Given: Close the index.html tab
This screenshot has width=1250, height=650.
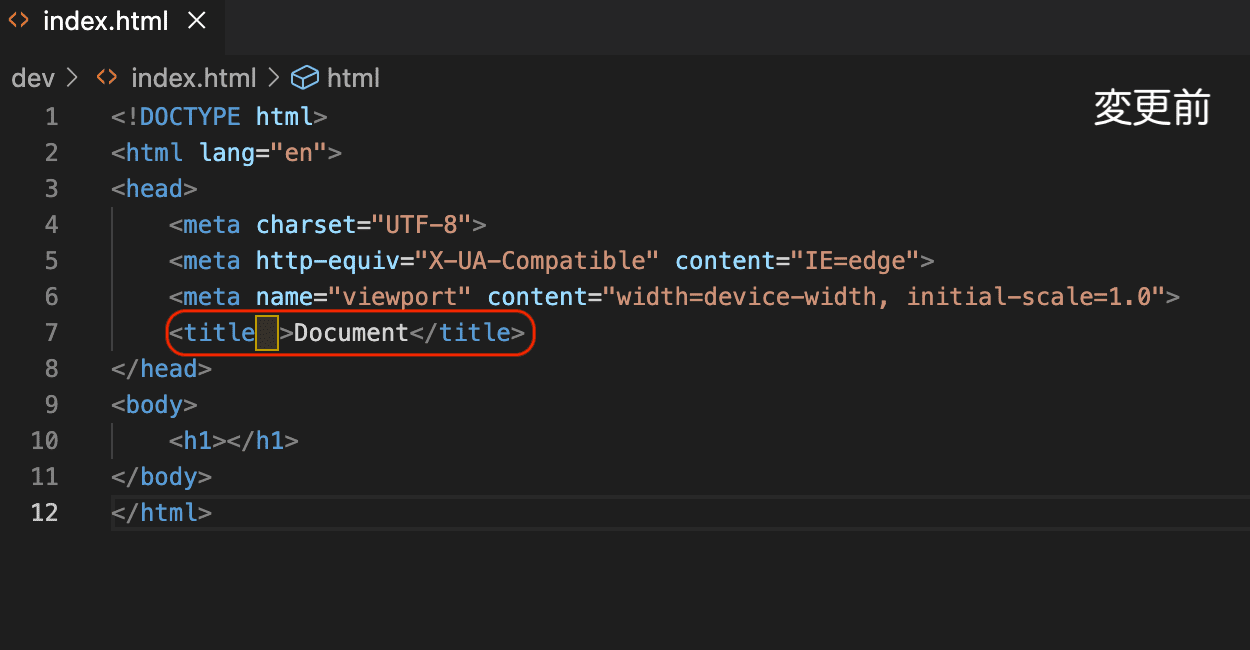Looking at the screenshot, I should [197, 21].
